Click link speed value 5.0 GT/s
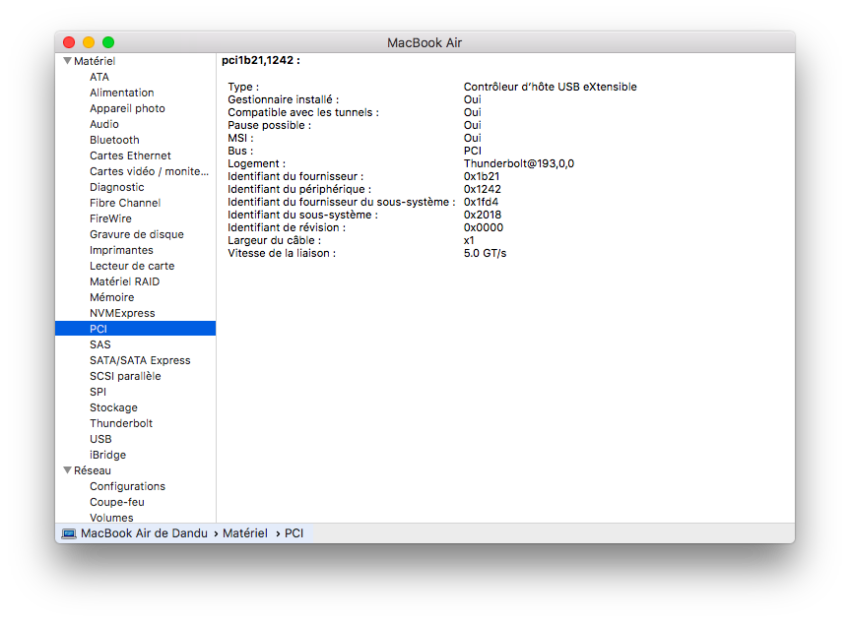 coord(485,253)
